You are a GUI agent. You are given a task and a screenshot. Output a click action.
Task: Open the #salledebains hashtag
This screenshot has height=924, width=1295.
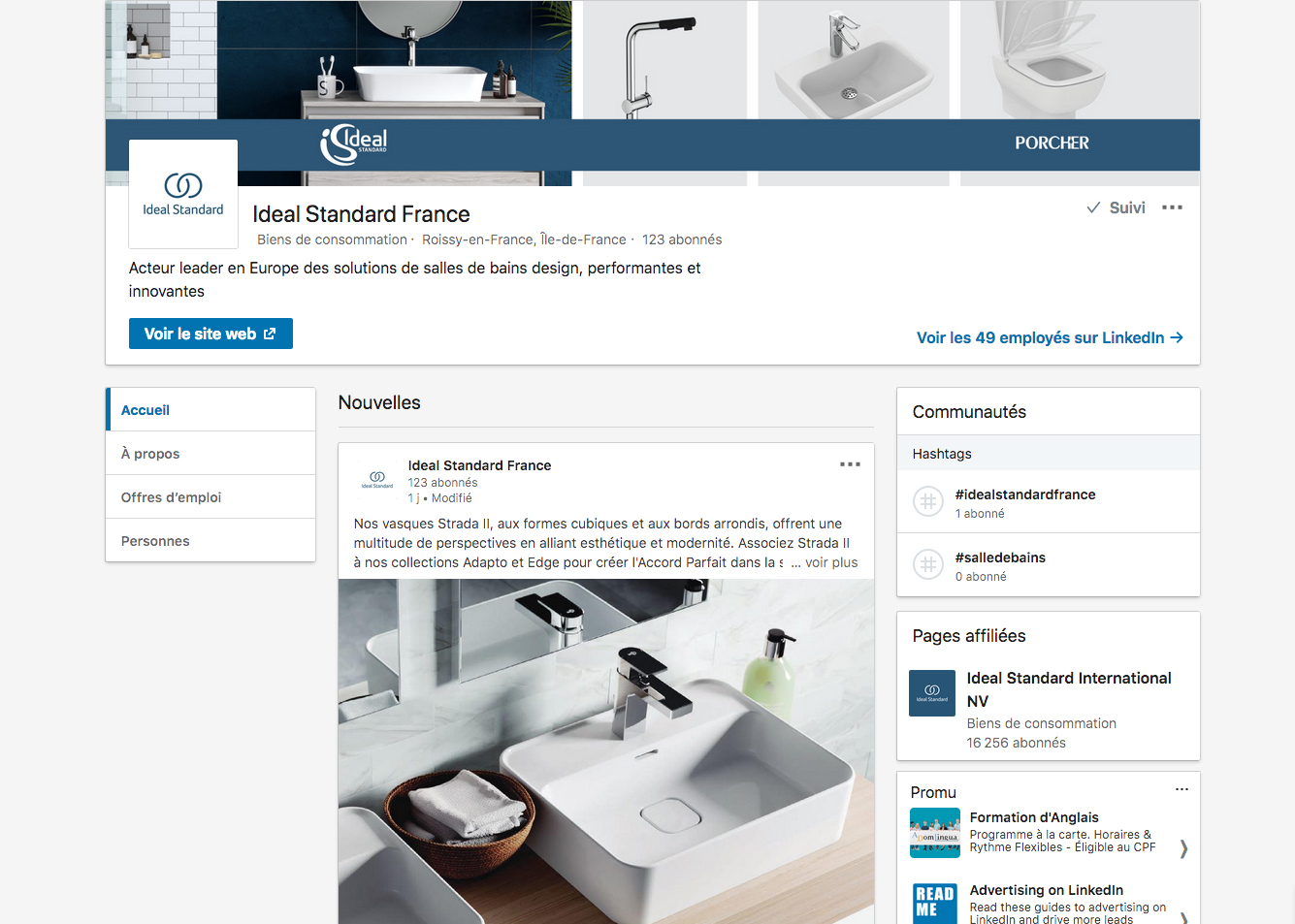pos(1000,558)
